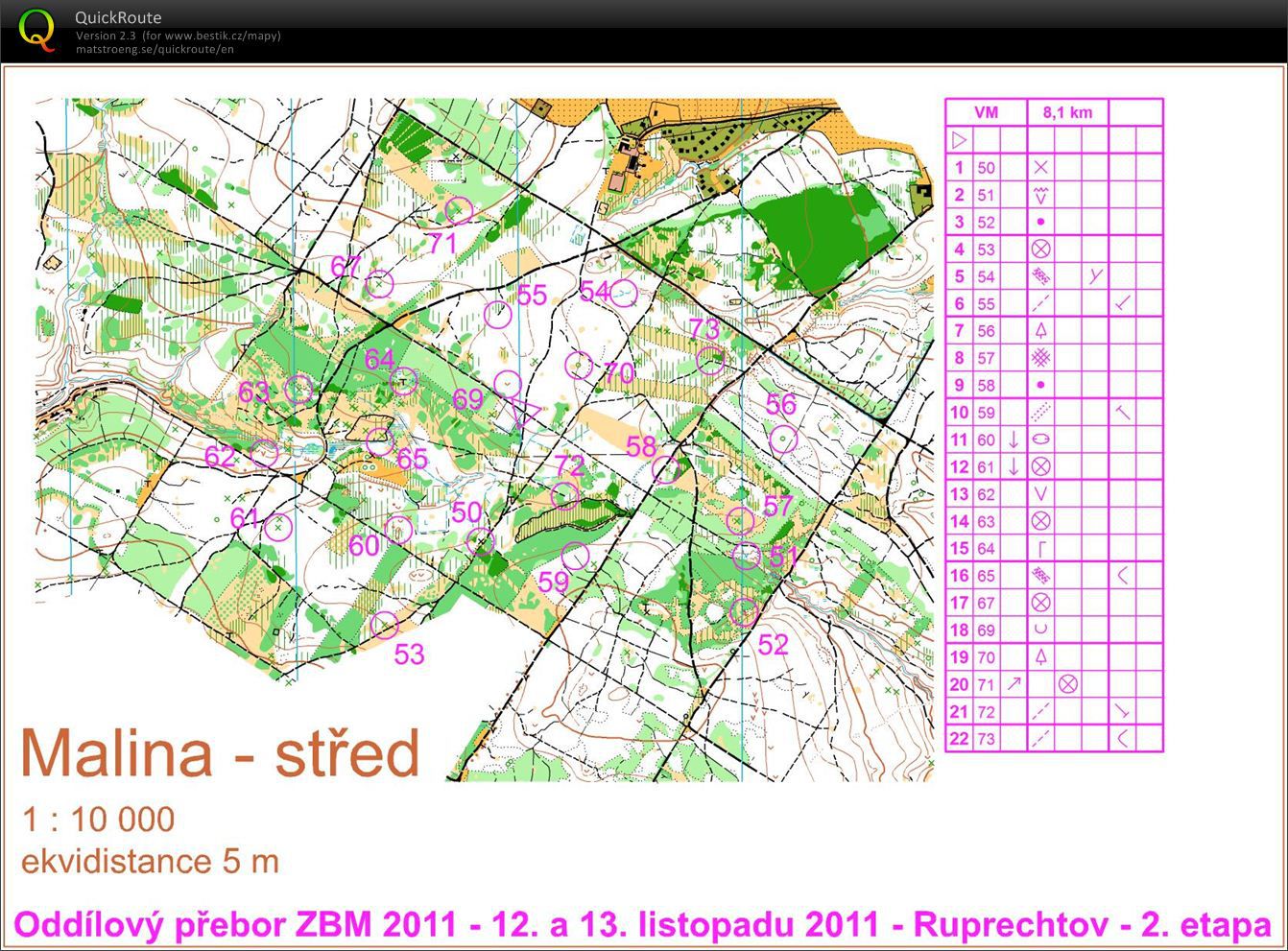Select the map control circle labeled 62

265,453
